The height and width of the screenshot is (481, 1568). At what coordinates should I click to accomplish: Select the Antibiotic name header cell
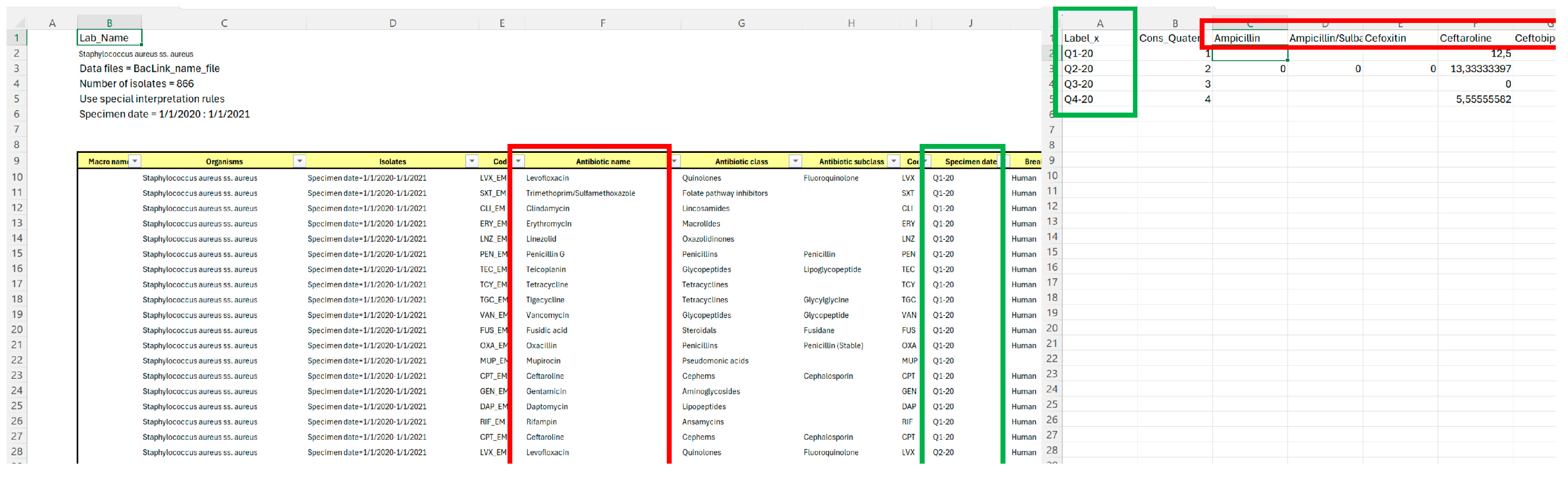click(x=602, y=161)
